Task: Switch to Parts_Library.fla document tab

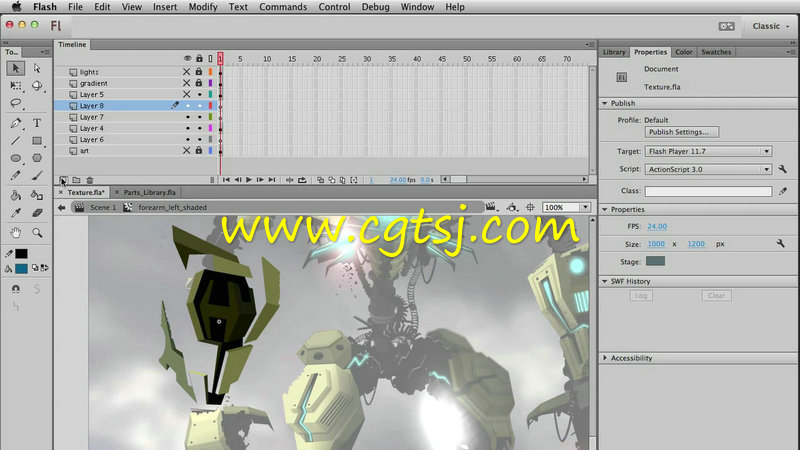Action: (149, 192)
